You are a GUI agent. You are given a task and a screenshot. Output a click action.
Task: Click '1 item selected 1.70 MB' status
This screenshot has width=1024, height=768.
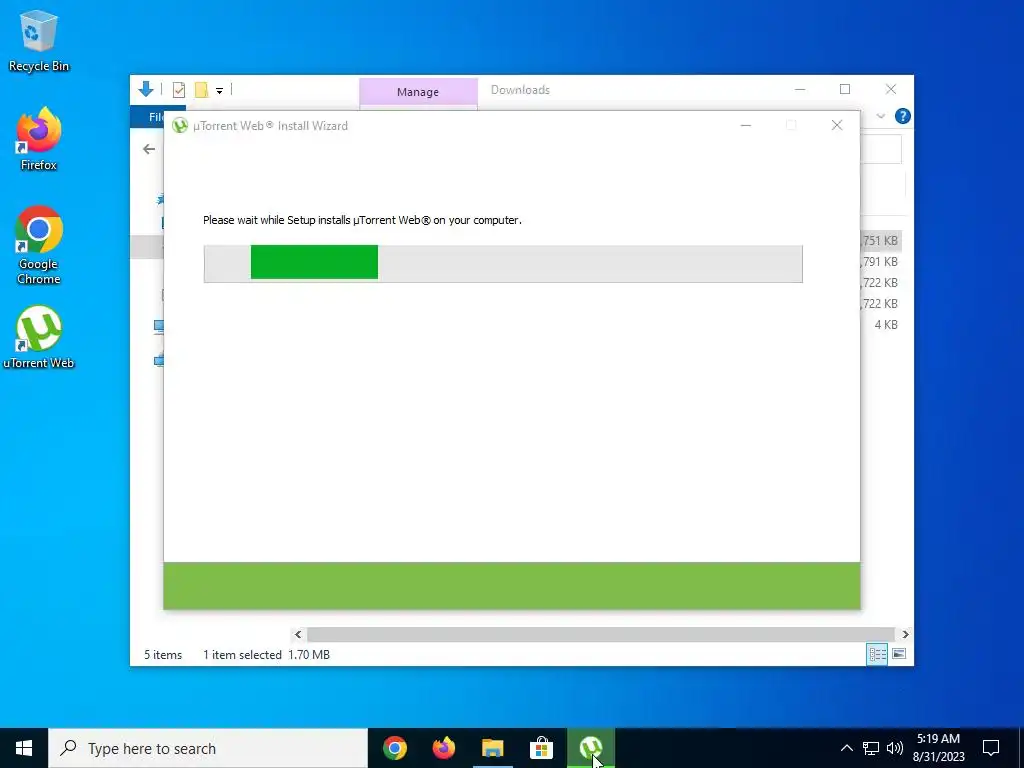(266, 654)
